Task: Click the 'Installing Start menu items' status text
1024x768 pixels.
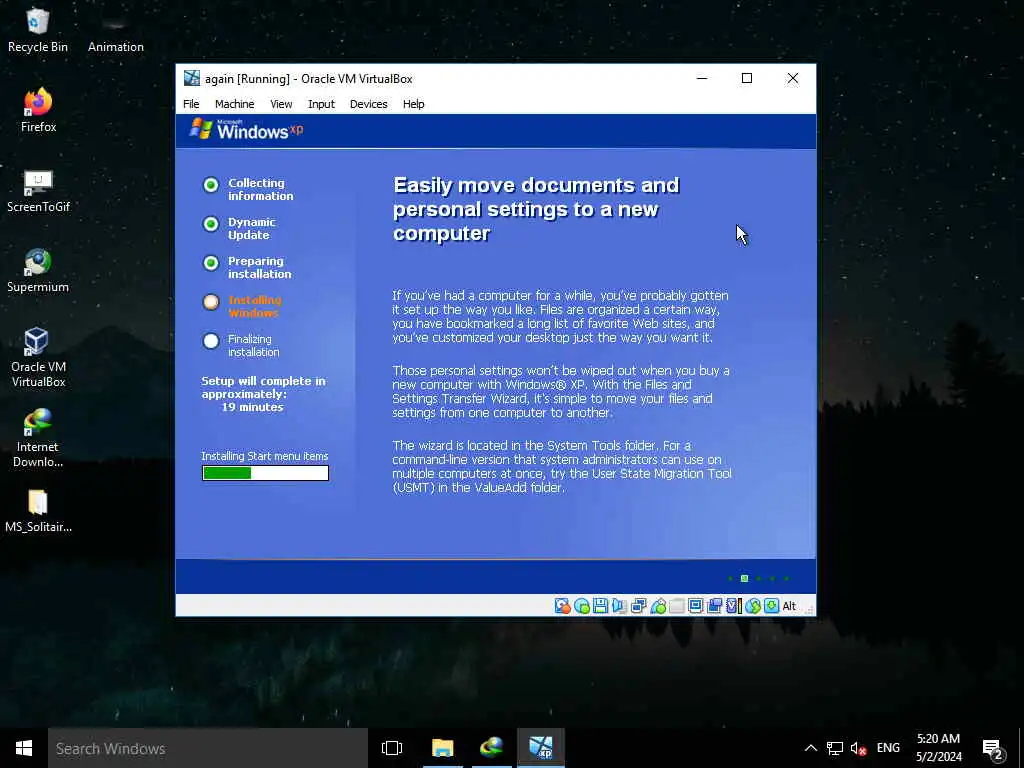Action: point(264,456)
